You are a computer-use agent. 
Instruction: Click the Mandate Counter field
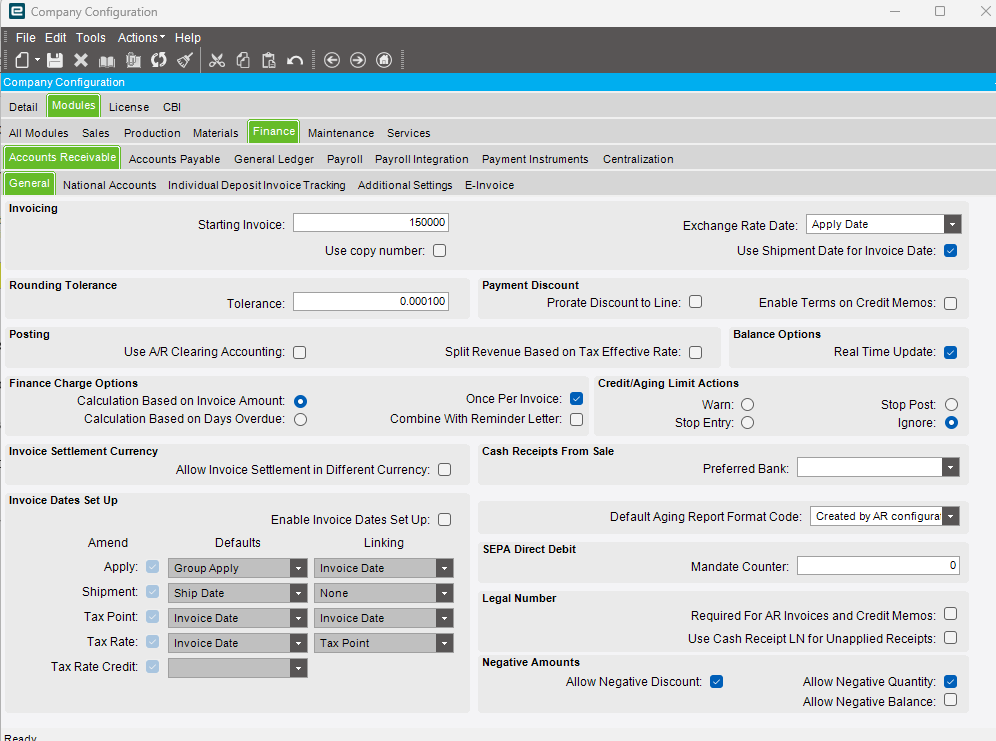(878, 566)
